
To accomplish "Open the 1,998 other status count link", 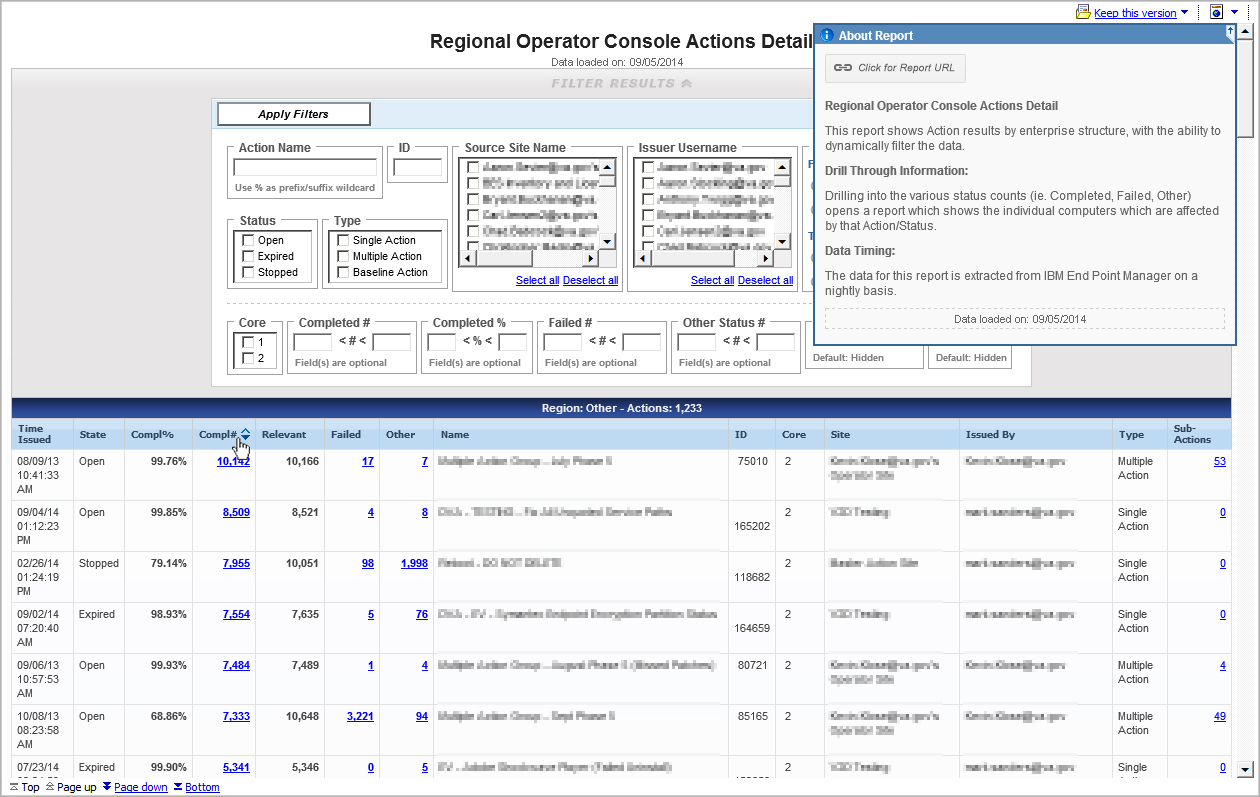I will click(x=414, y=563).
